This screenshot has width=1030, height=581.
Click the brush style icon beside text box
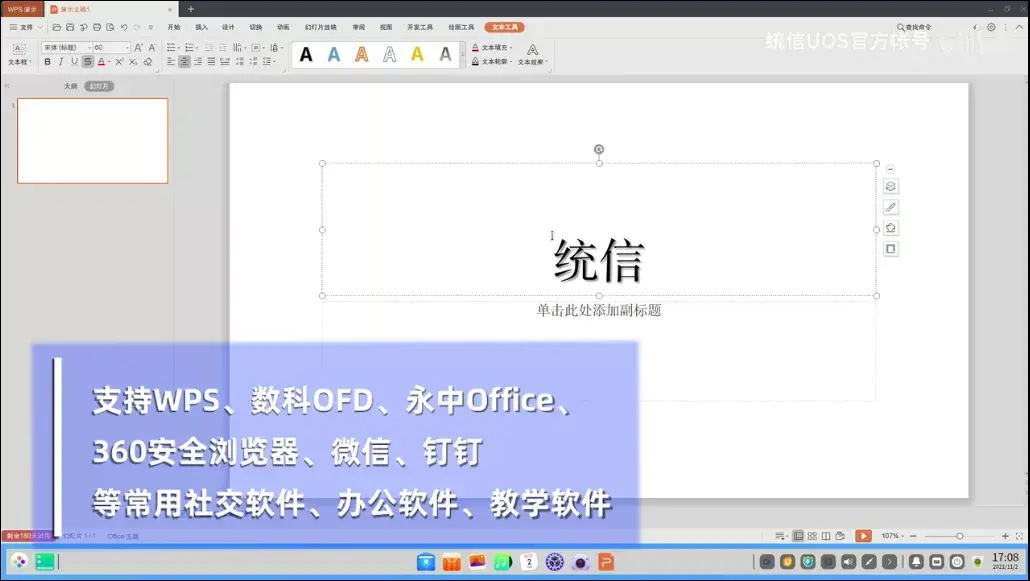[891, 207]
